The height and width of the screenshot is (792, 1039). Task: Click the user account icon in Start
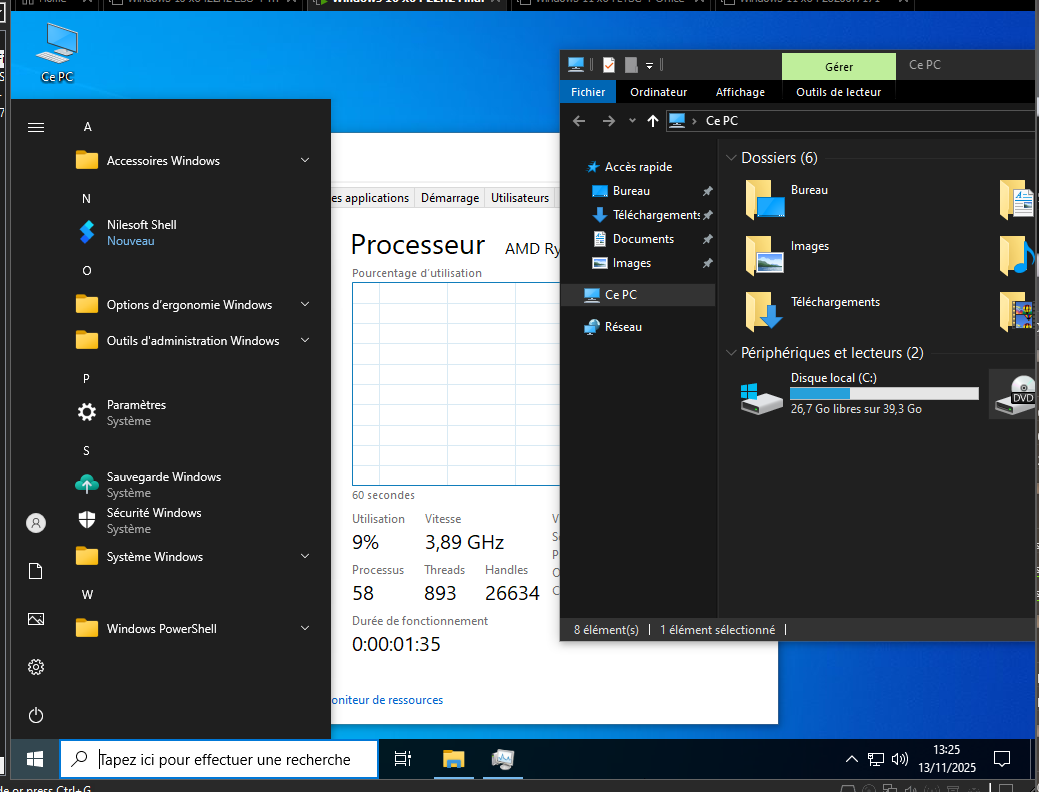click(x=36, y=523)
